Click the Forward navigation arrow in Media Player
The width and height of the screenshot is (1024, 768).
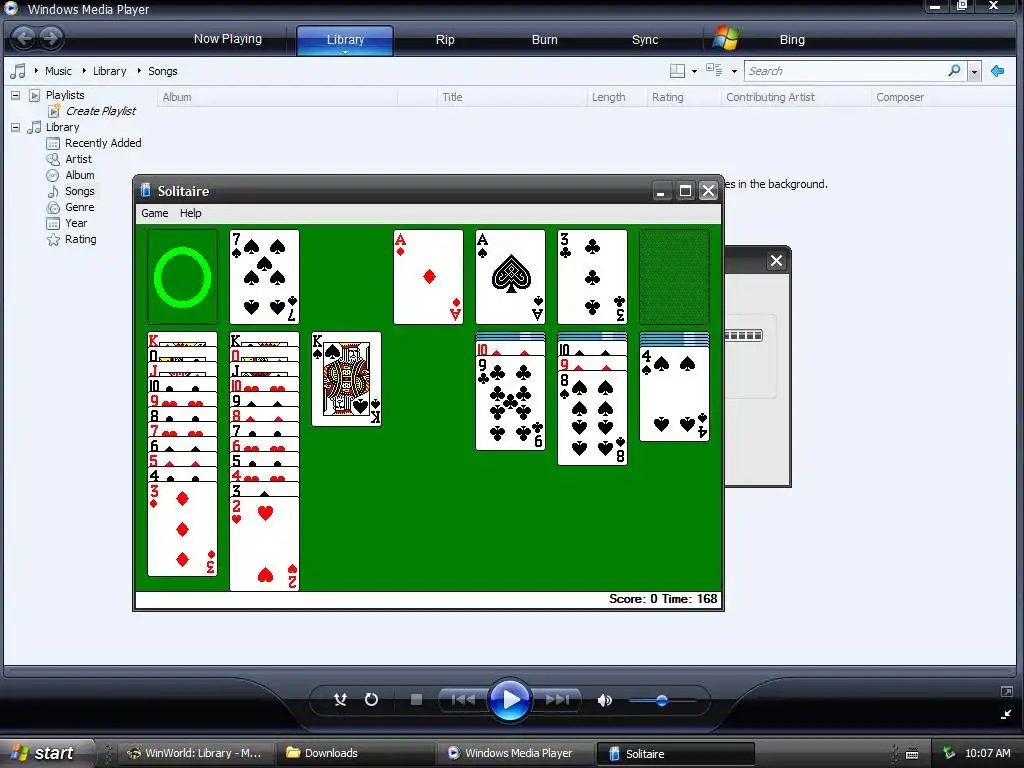[x=51, y=38]
